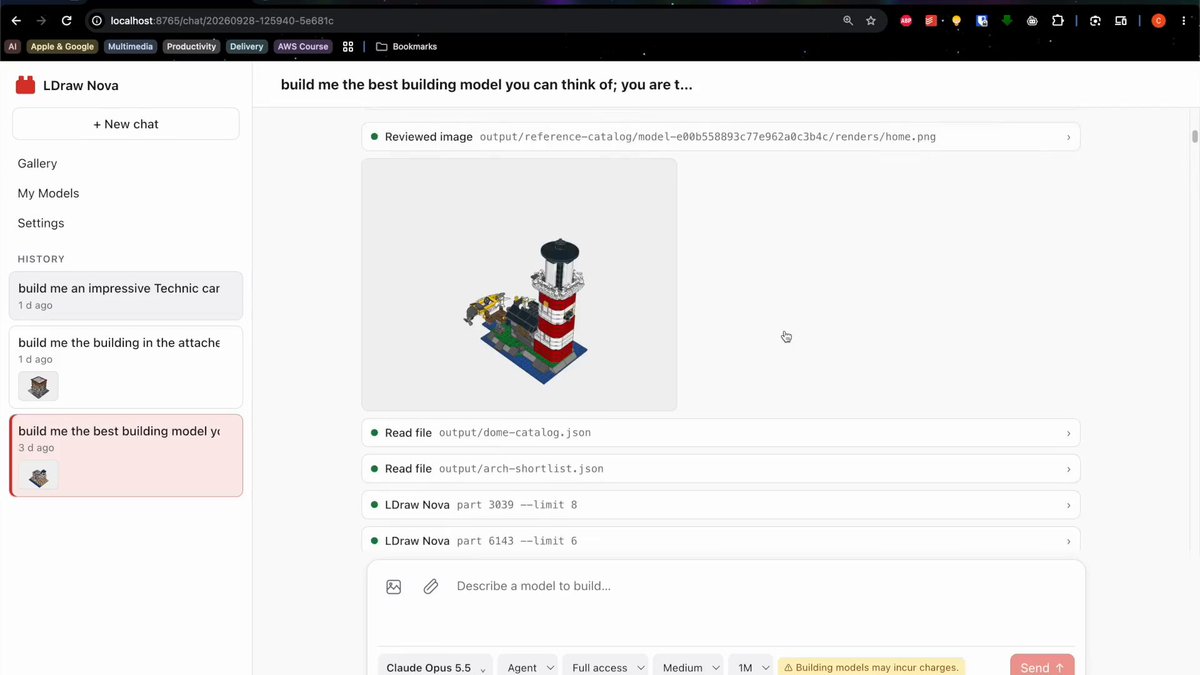Reload the page in the browser
This screenshot has width=1200, height=675.
tap(66, 20)
